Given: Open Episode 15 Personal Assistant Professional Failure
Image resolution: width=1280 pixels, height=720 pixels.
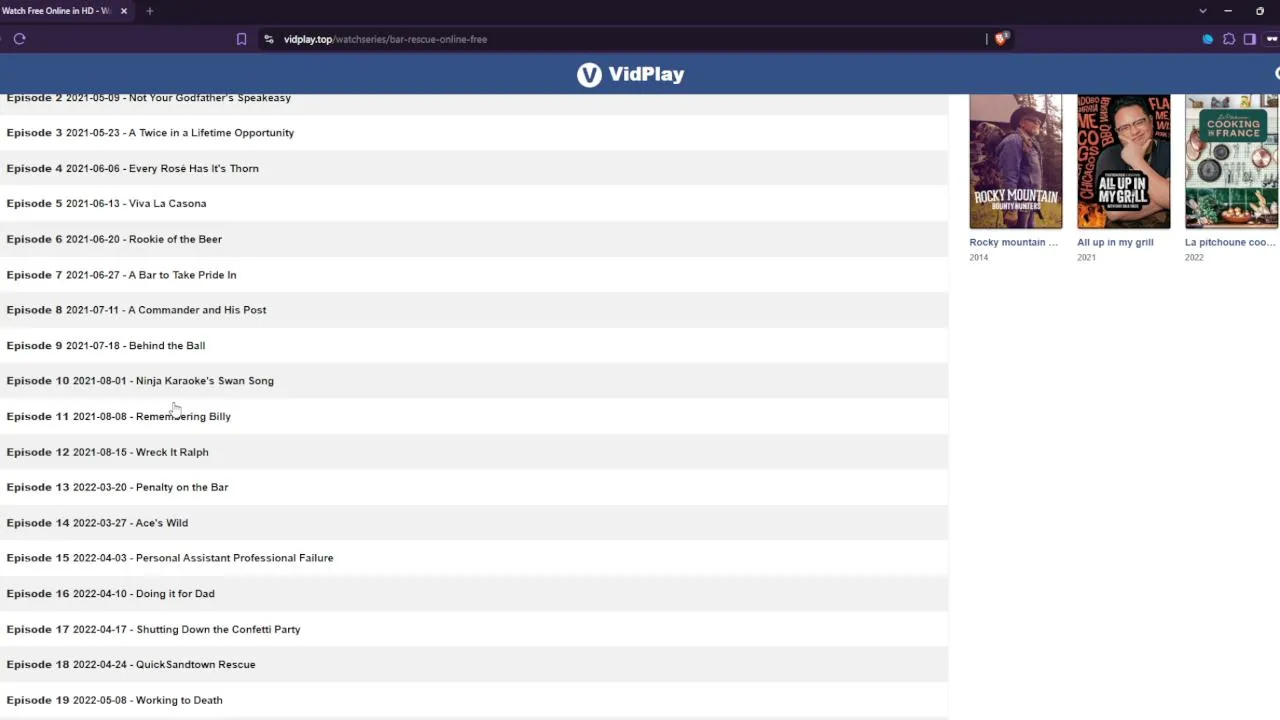Looking at the screenshot, I should (x=474, y=559).
